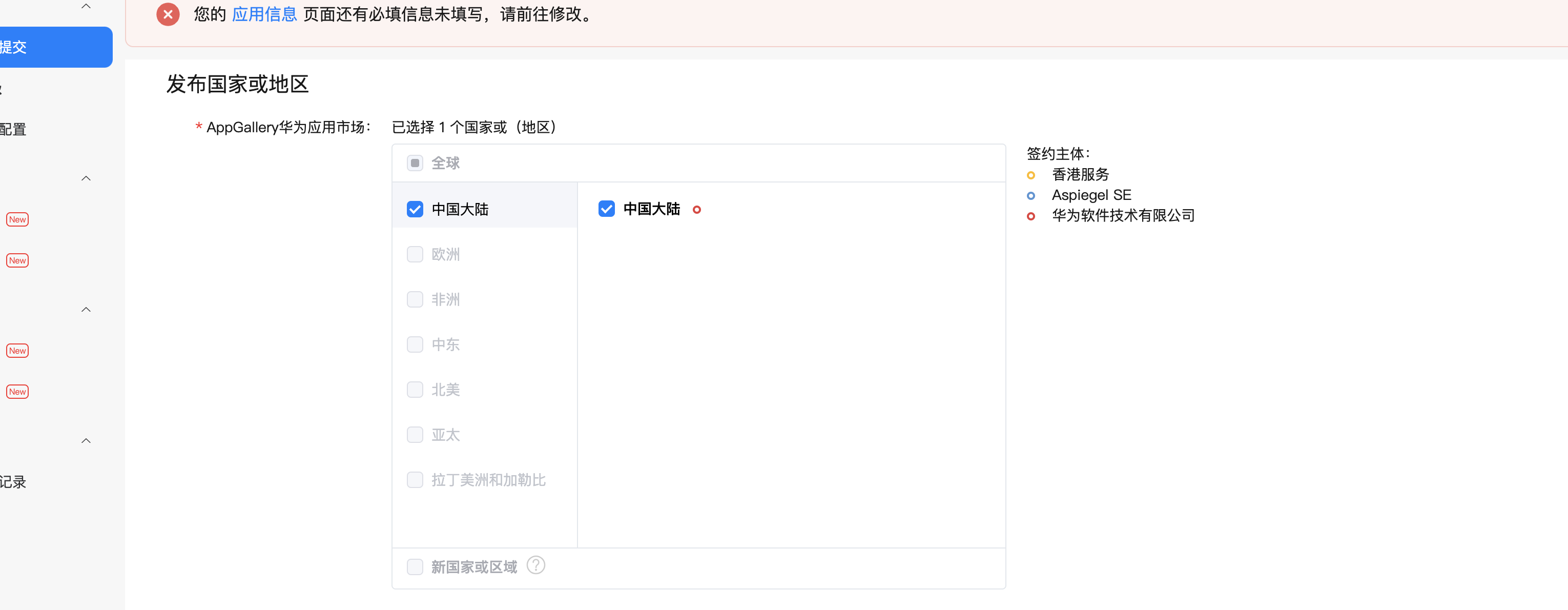The image size is (1568, 610).
Task: Uncheck 中国大陆 region in left list
Action: (x=415, y=210)
